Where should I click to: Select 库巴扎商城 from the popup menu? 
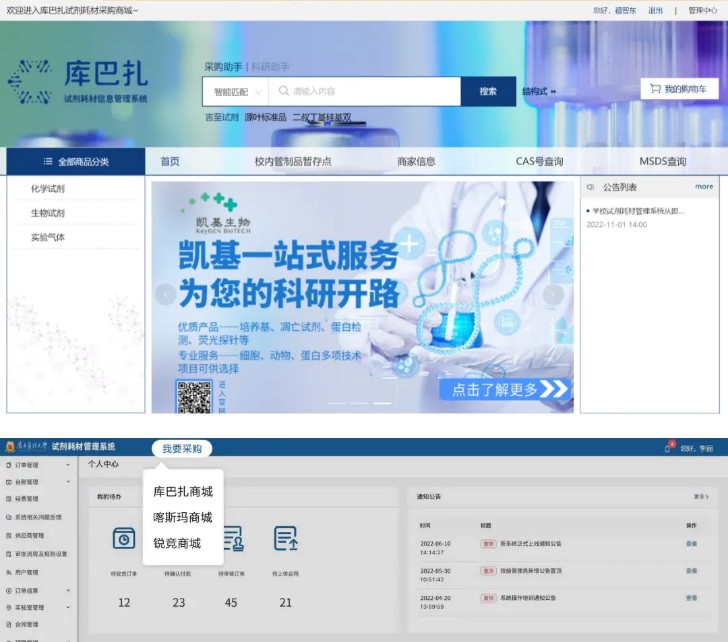click(x=183, y=492)
